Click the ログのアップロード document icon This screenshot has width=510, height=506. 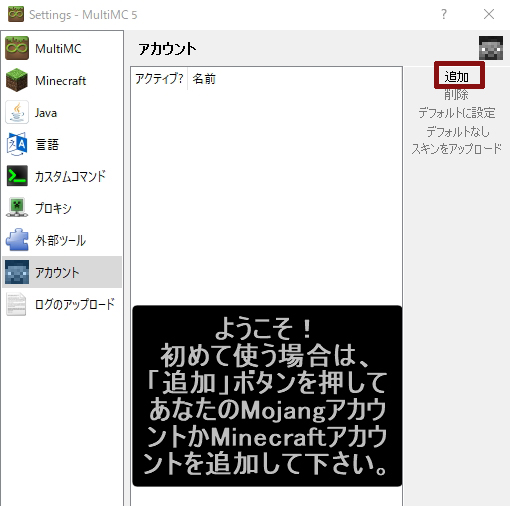tap(17, 304)
